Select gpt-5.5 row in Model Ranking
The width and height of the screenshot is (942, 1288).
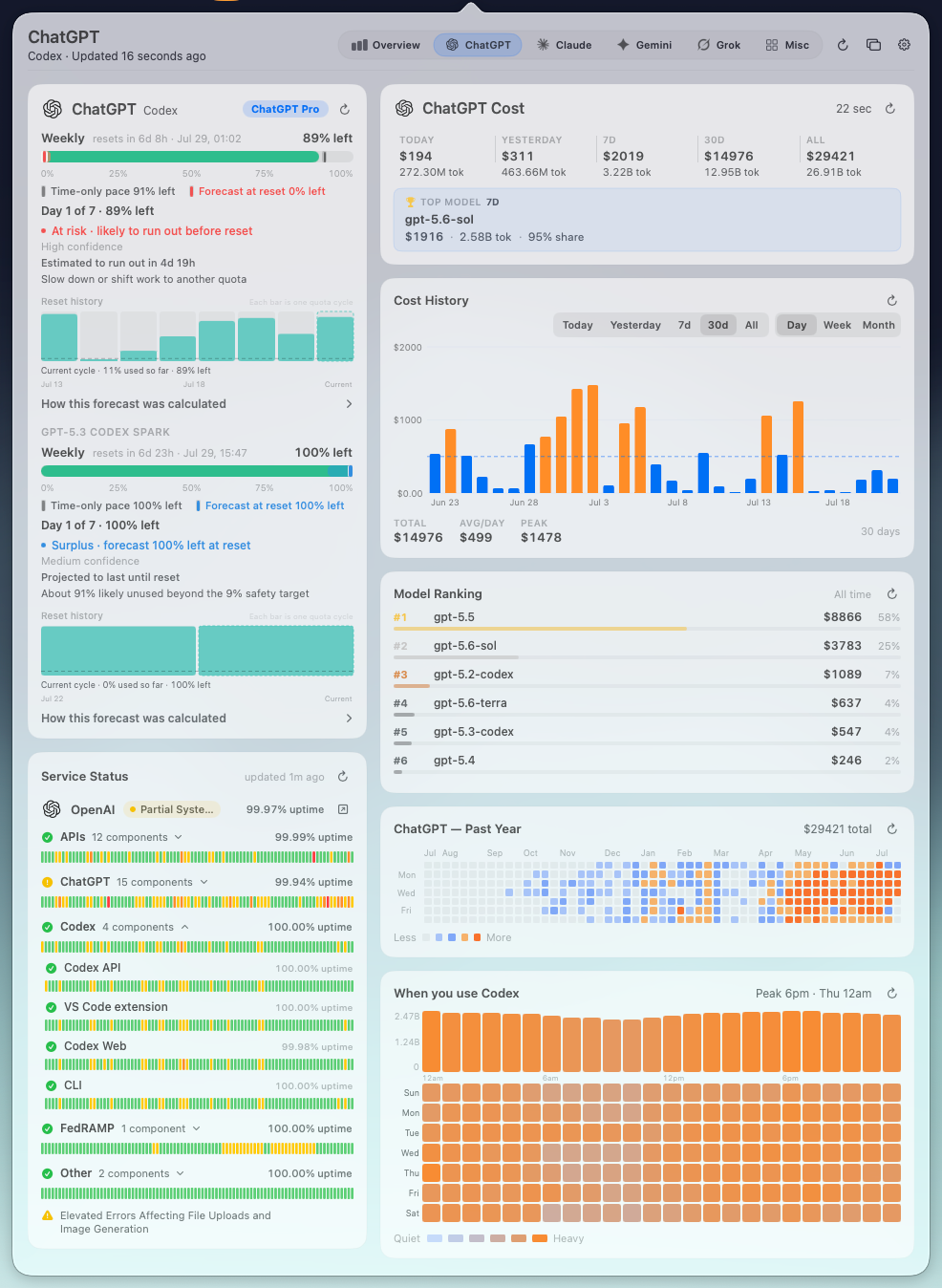647,619
